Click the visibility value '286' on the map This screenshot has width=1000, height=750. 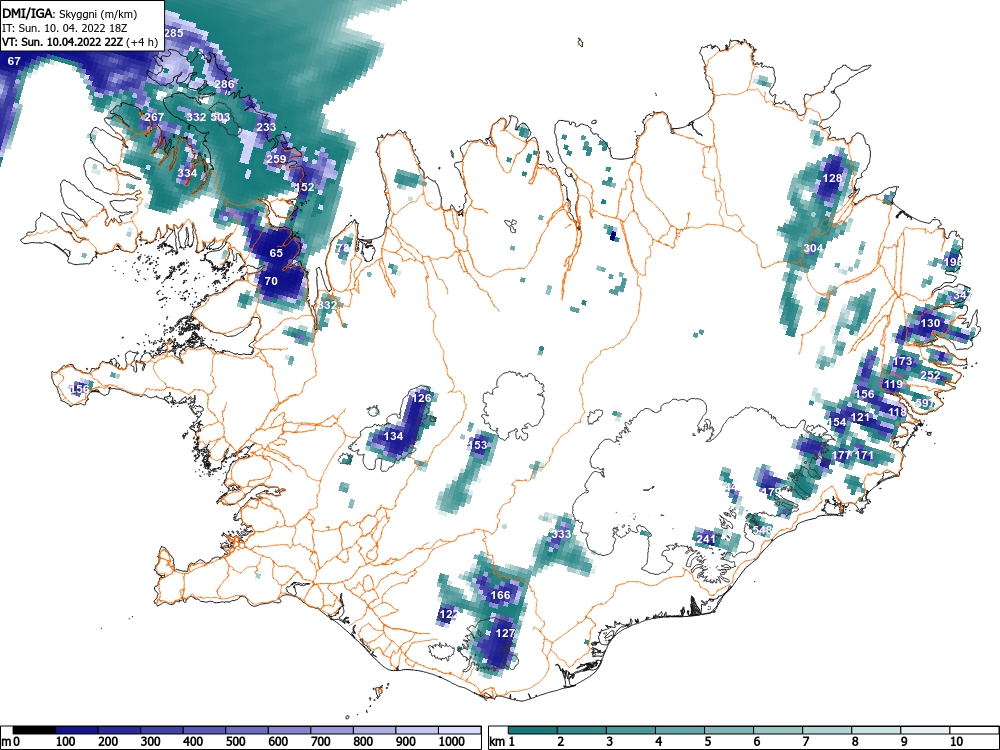(x=224, y=84)
